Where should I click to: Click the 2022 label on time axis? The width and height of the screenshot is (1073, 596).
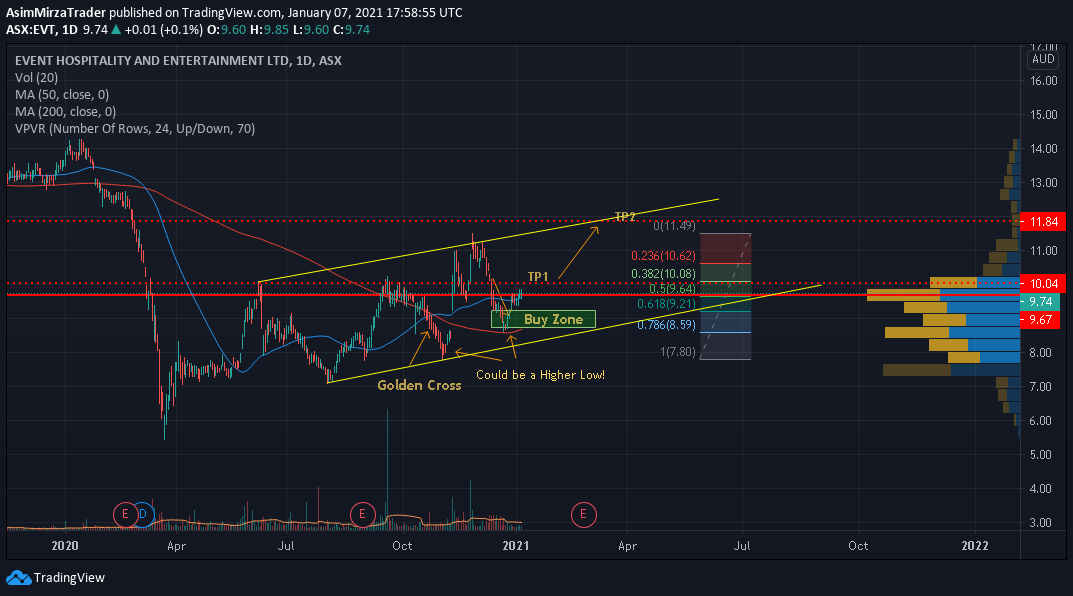tap(974, 545)
